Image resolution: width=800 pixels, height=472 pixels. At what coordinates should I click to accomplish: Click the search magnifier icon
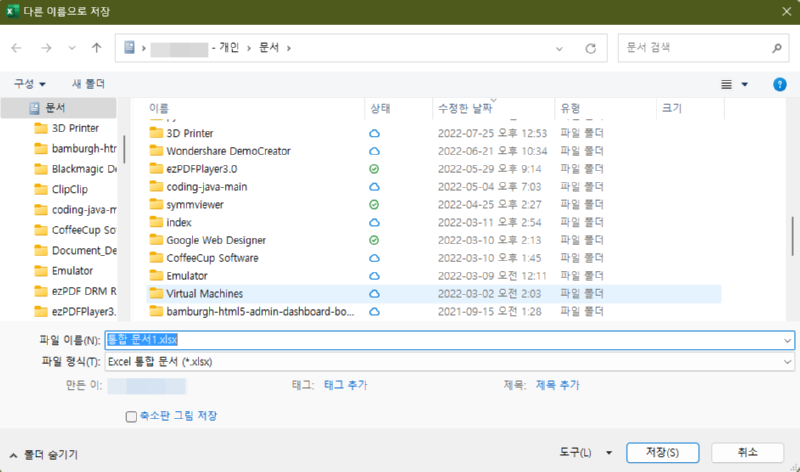pyautogui.click(x=777, y=47)
